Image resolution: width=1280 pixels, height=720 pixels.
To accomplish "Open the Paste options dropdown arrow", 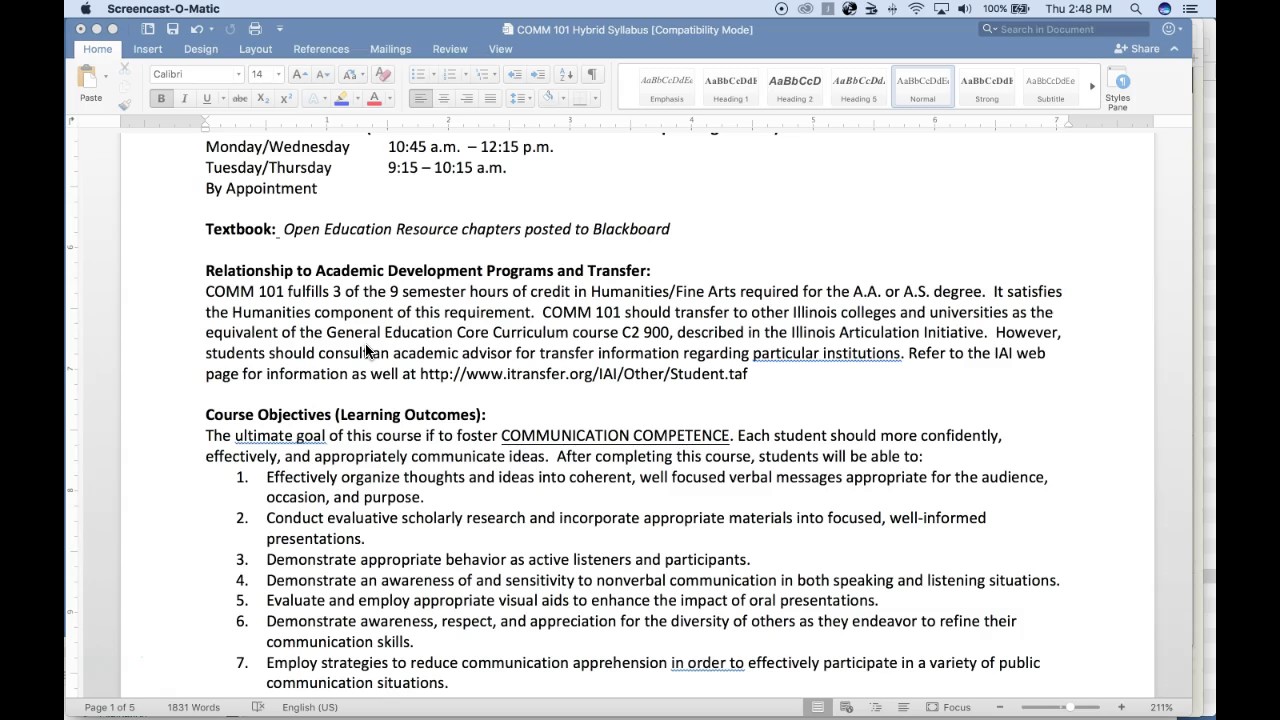I will [x=106, y=76].
